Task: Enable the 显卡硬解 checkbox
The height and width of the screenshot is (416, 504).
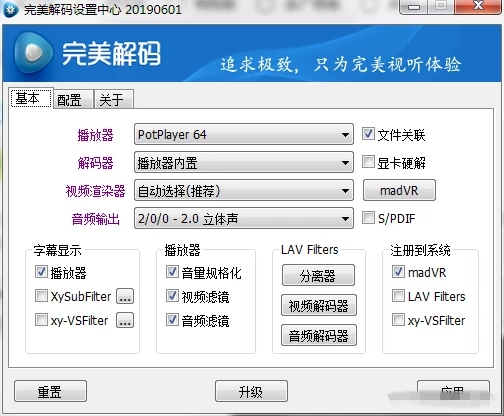Action: (368, 162)
